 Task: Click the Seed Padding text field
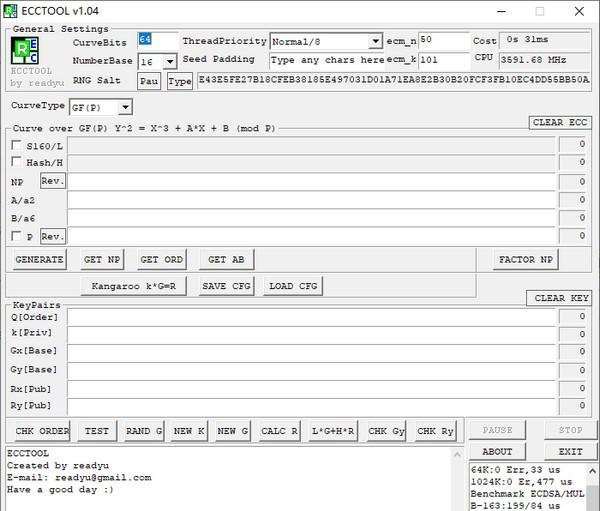[x=327, y=60]
